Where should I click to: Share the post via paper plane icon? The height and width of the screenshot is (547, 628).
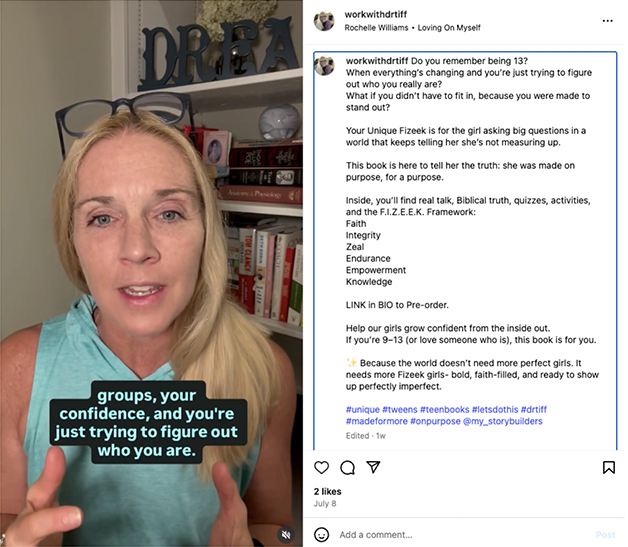(373, 467)
